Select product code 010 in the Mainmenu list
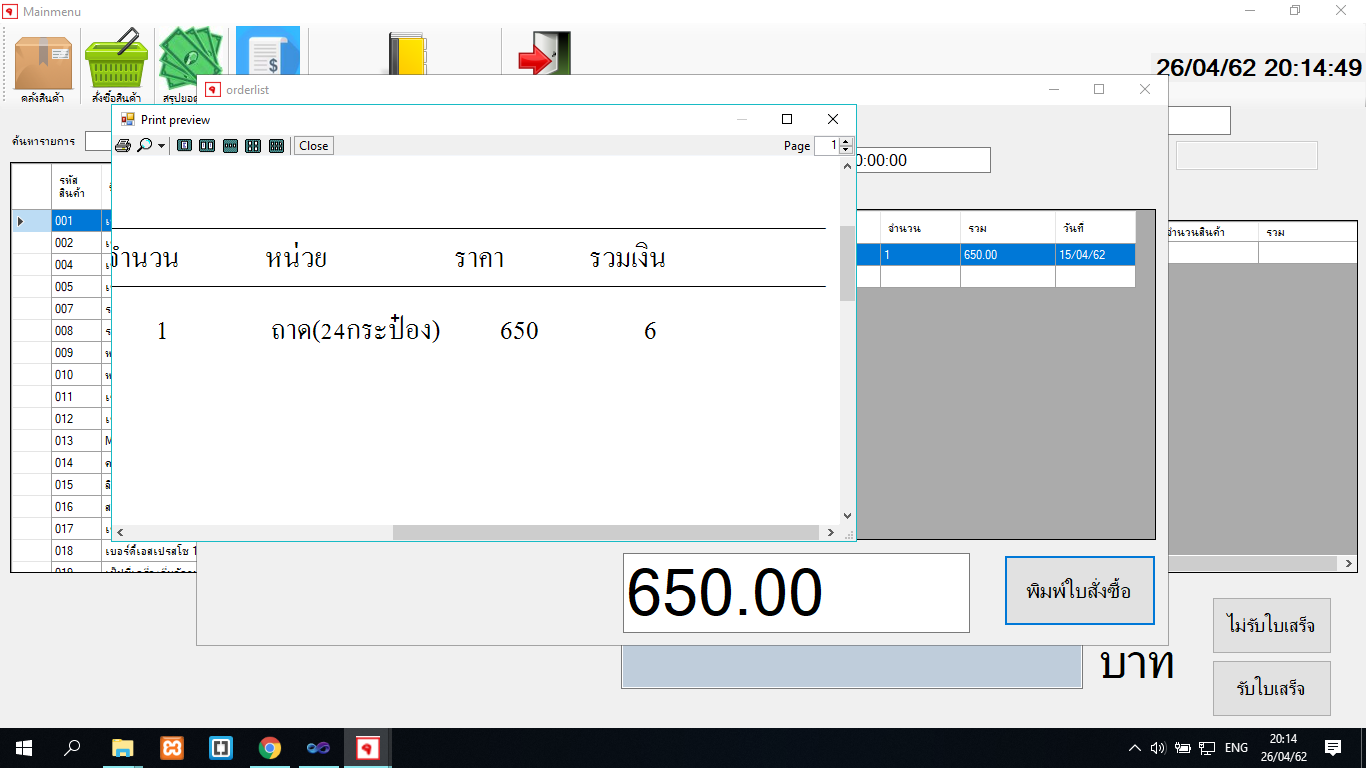Viewport: 1366px width, 768px height. click(76, 375)
